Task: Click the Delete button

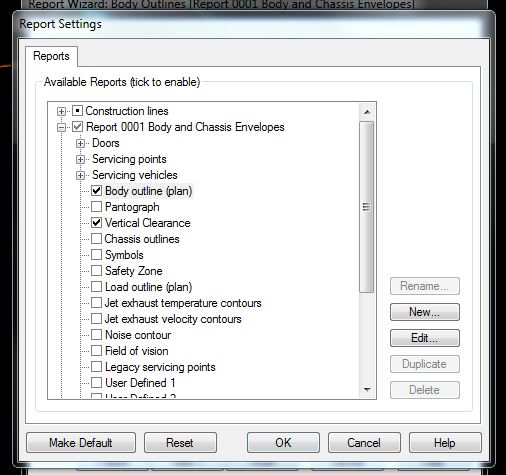Action: tap(425, 390)
